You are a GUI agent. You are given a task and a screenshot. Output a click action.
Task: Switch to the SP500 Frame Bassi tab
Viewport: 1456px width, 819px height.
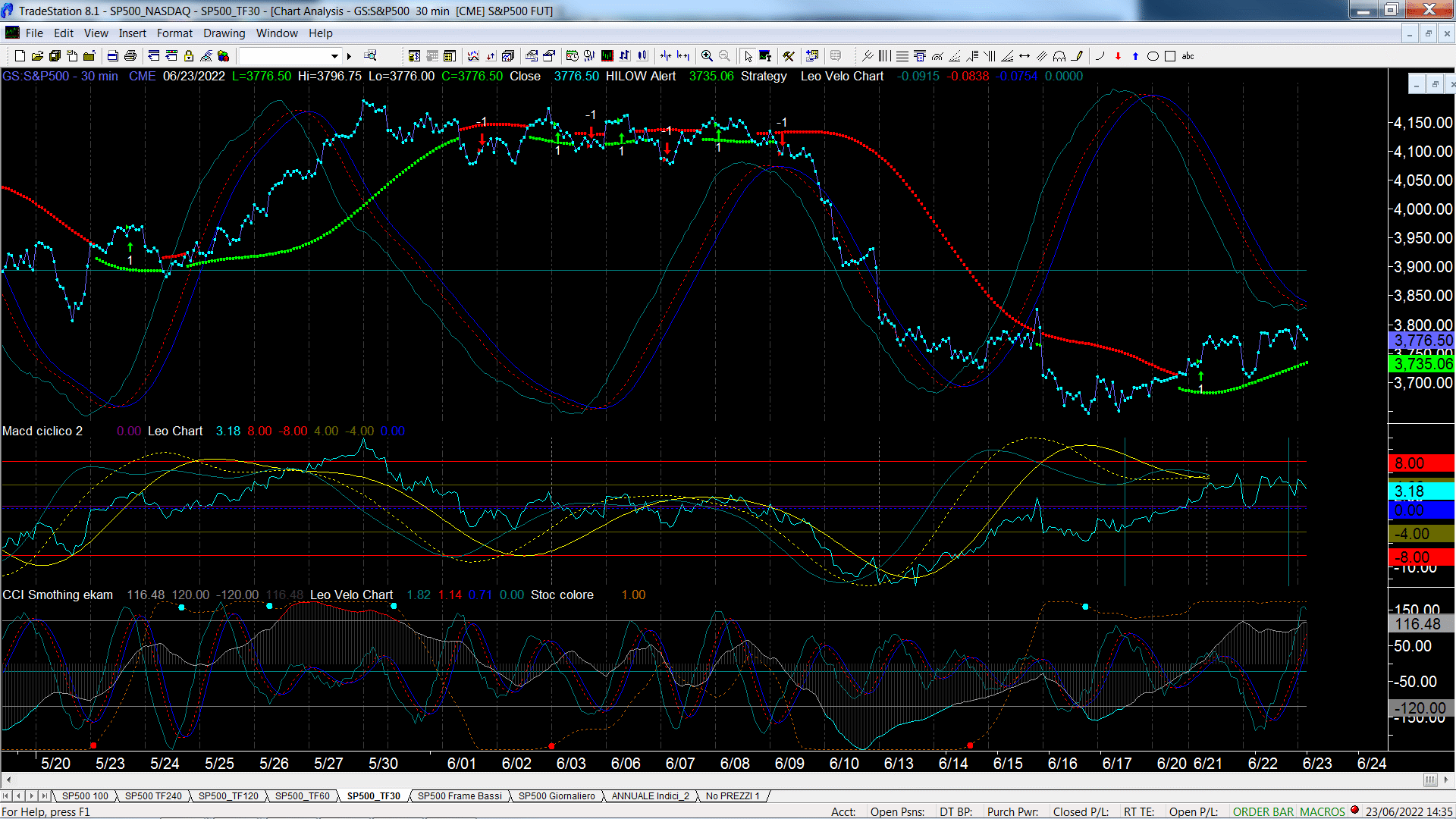tap(460, 796)
